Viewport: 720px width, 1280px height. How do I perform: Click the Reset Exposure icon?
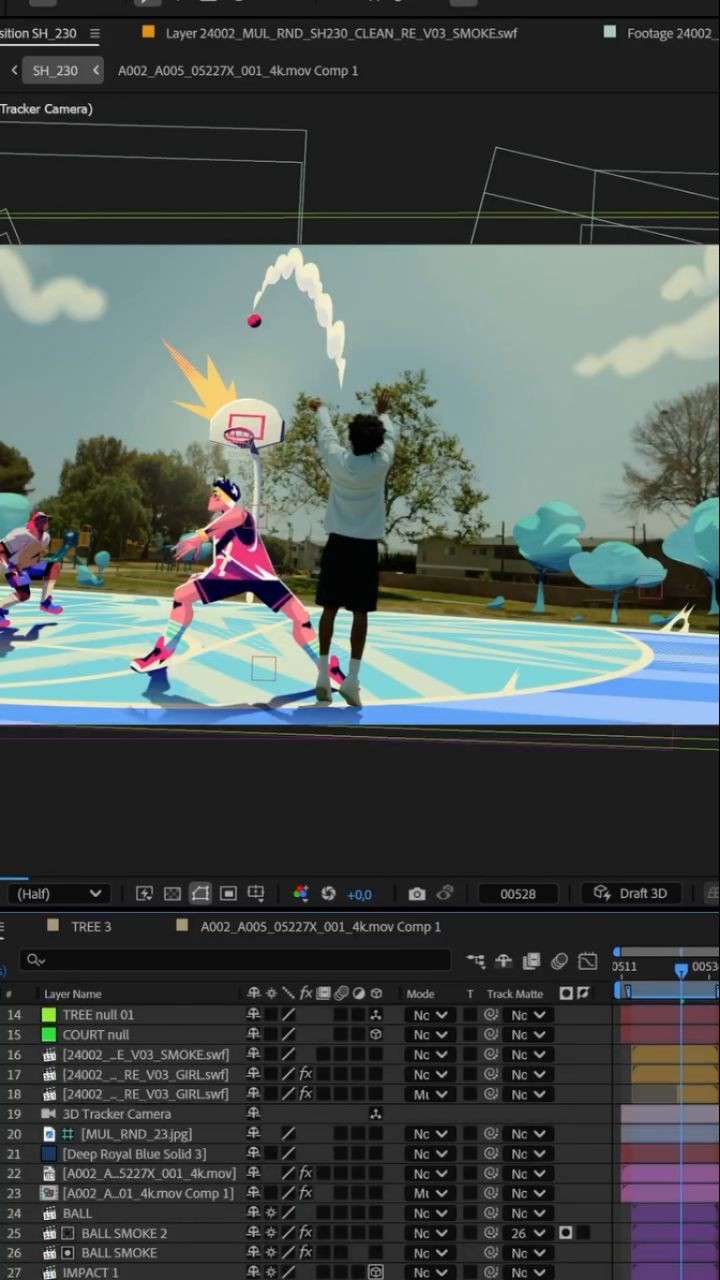[x=328, y=893]
